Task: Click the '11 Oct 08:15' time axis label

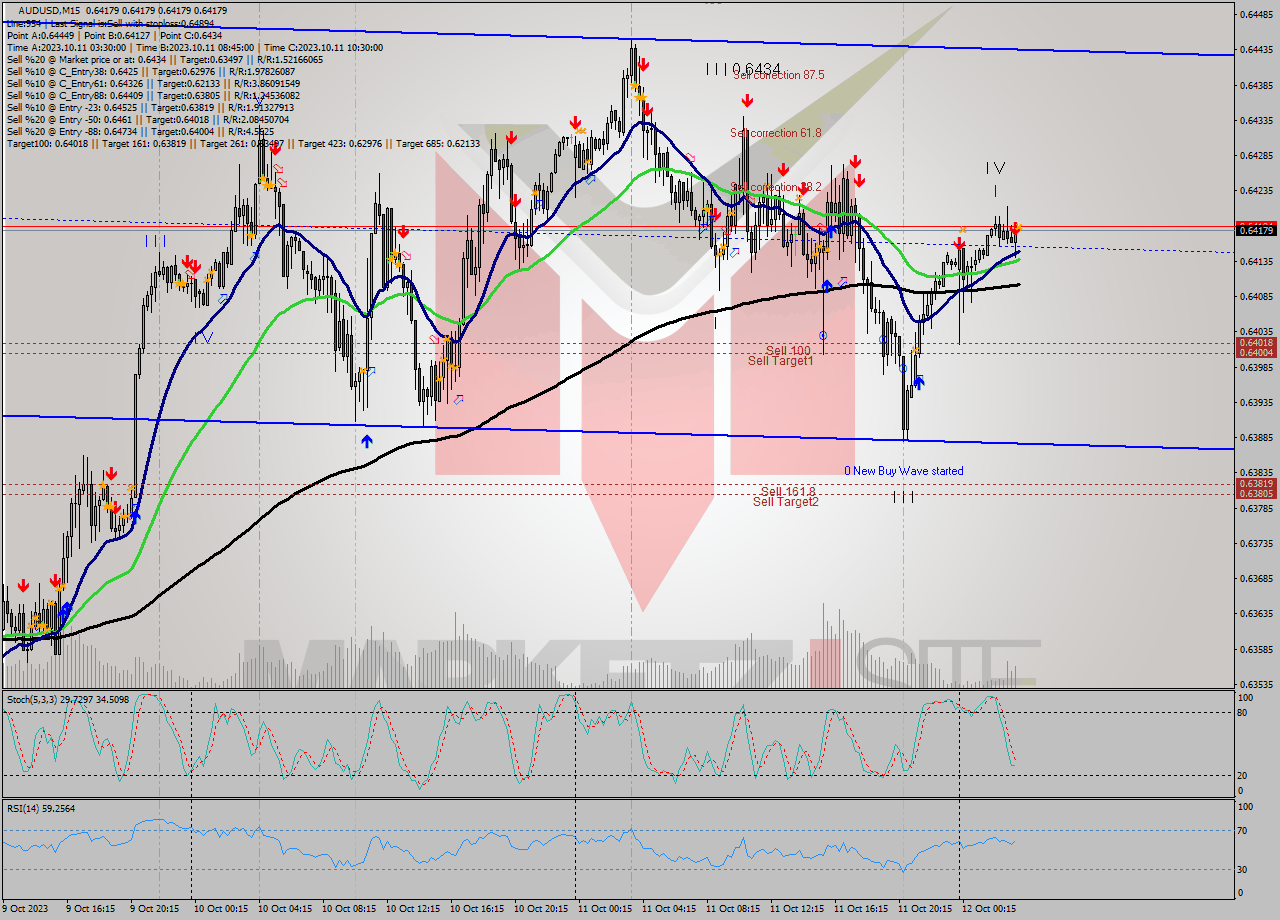Action: [732, 908]
